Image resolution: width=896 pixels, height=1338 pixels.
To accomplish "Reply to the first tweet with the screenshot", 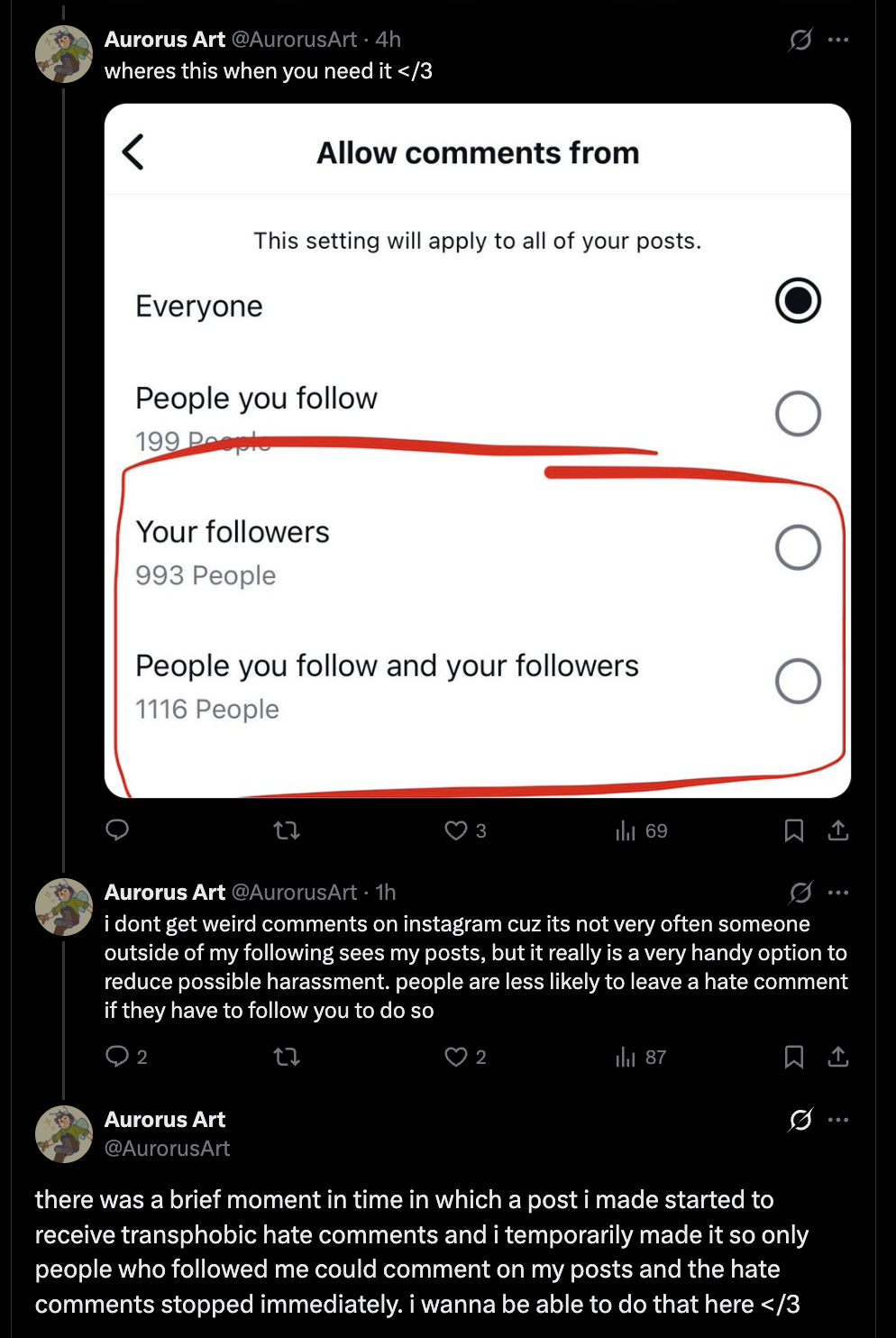I will [117, 829].
